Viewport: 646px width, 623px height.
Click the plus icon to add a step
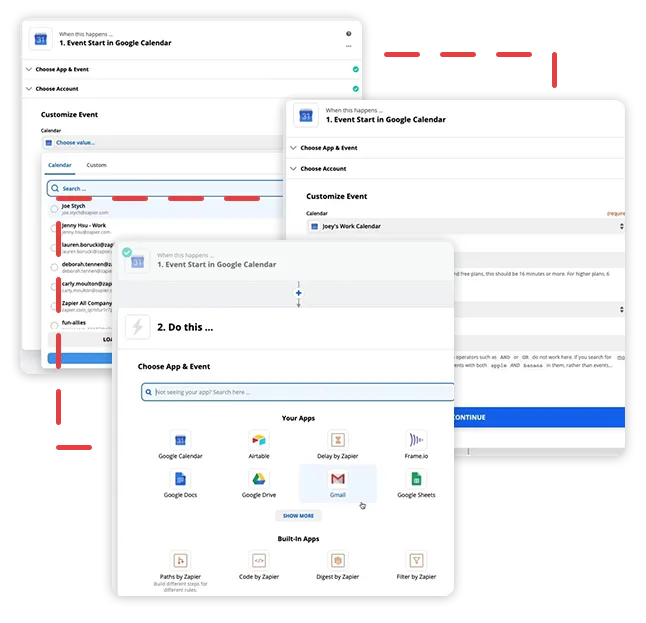pos(299,293)
